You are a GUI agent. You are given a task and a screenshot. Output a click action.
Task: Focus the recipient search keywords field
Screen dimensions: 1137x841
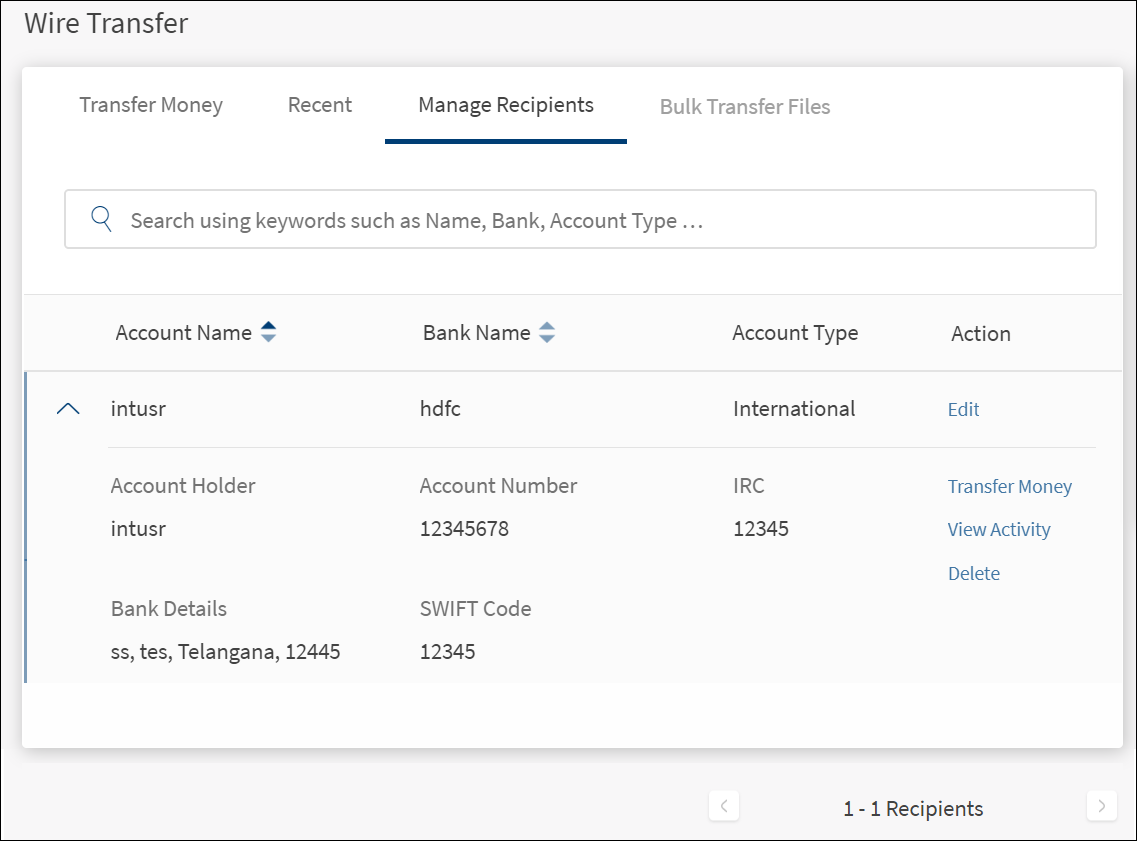click(x=600, y=220)
